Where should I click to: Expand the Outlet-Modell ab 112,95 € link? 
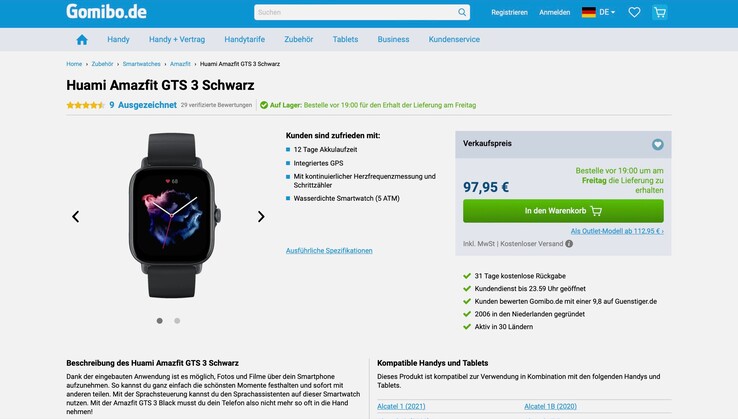pos(617,231)
